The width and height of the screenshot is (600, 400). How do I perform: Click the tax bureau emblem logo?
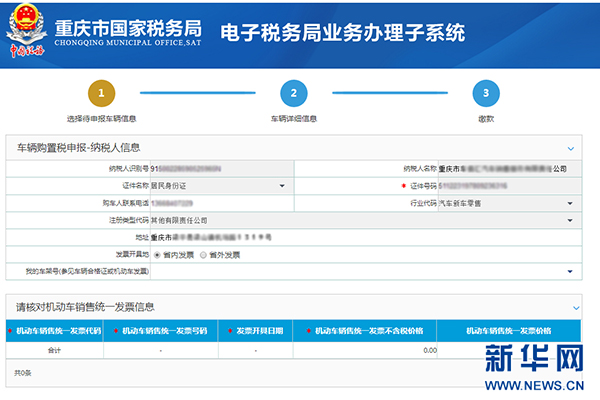(x=26, y=31)
